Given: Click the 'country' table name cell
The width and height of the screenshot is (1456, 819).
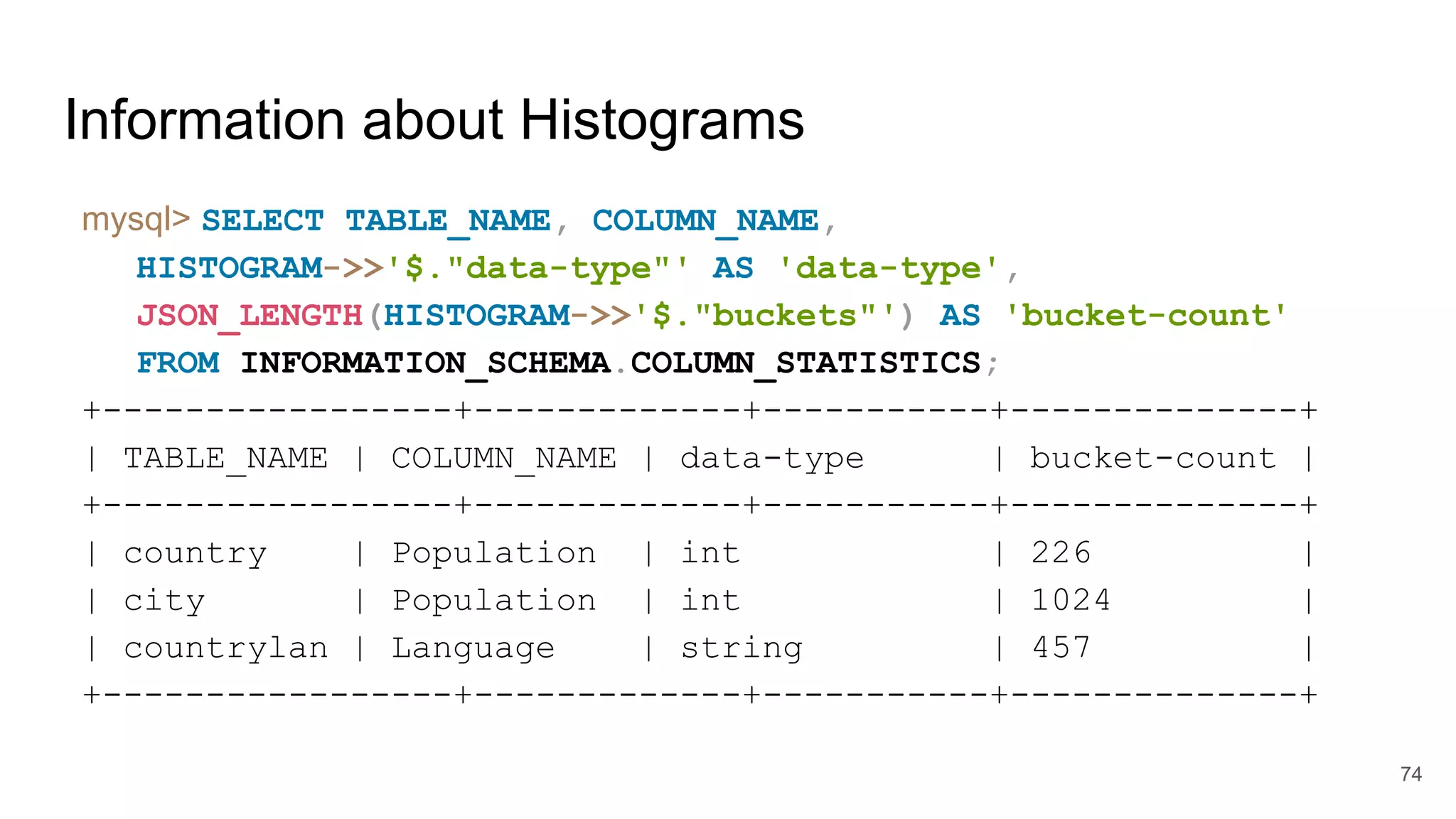Looking at the screenshot, I should (x=196, y=553).
